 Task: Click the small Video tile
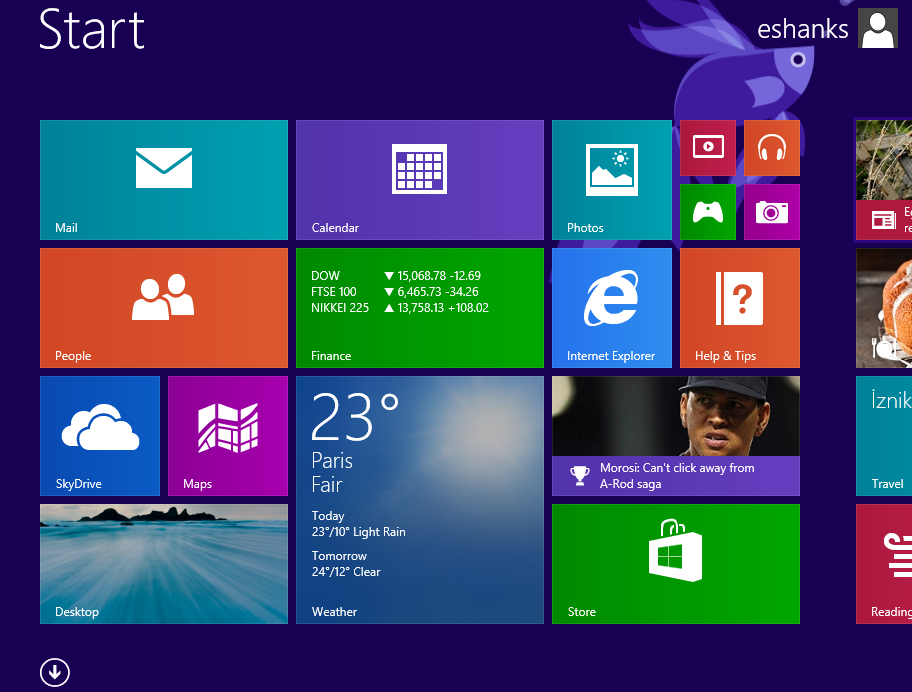[707, 148]
